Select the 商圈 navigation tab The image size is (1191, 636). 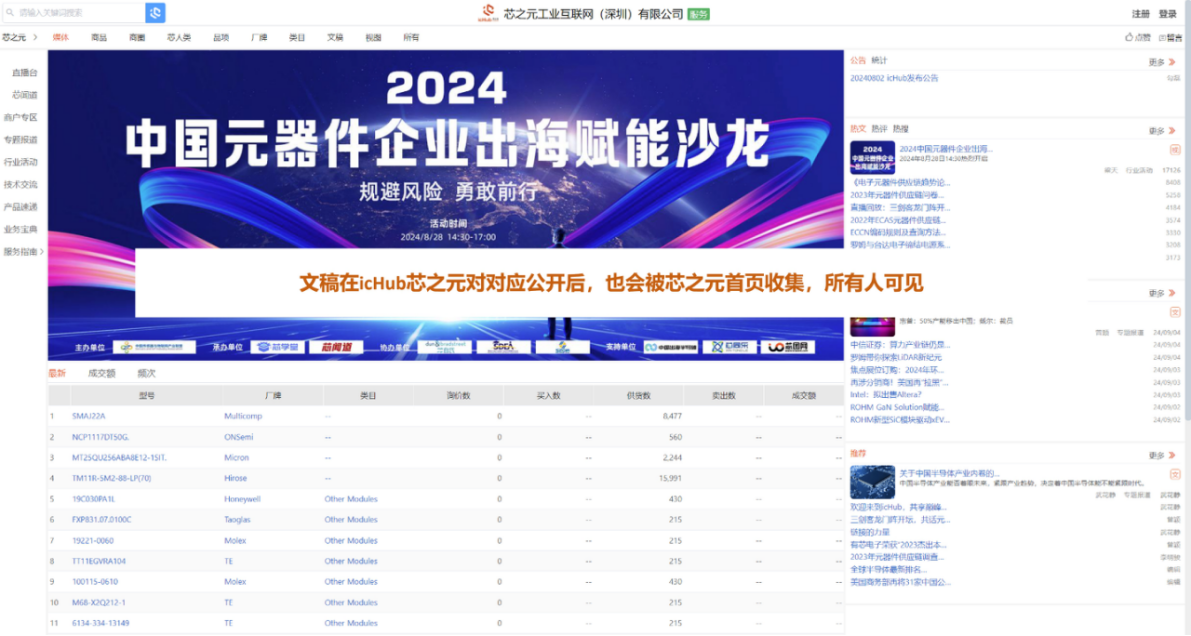[x=137, y=37]
